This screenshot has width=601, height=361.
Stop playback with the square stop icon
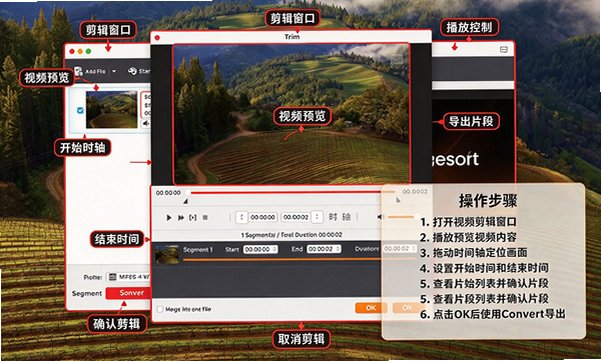[x=205, y=218]
